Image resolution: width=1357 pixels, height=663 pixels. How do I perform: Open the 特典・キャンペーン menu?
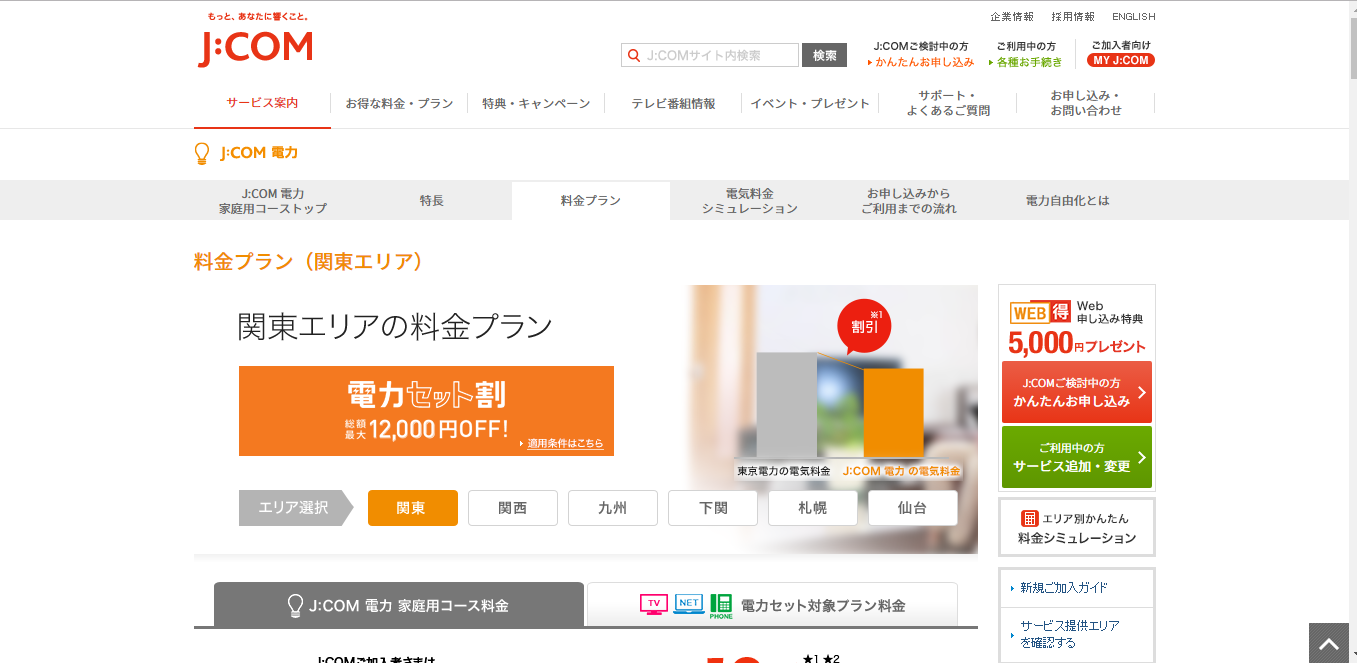(x=536, y=103)
